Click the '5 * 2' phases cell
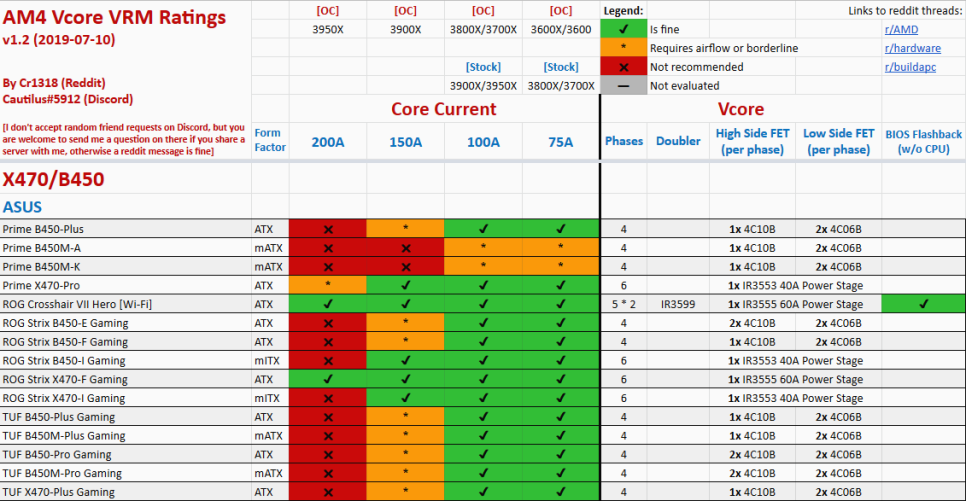Image resolution: width=966 pixels, height=501 pixels. coord(623,304)
